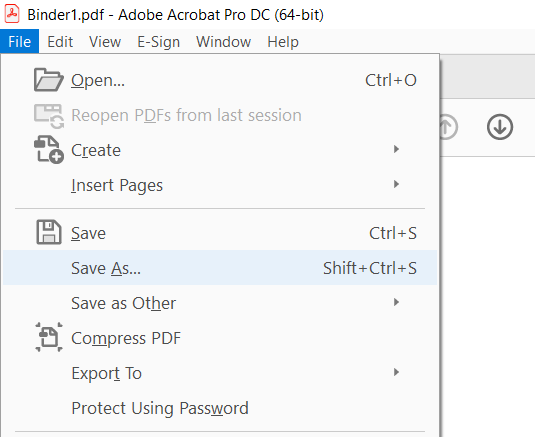Screen dimensions: 535x437
Task: Click the Reopen PDFs session icon
Action: pyautogui.click(x=49, y=116)
